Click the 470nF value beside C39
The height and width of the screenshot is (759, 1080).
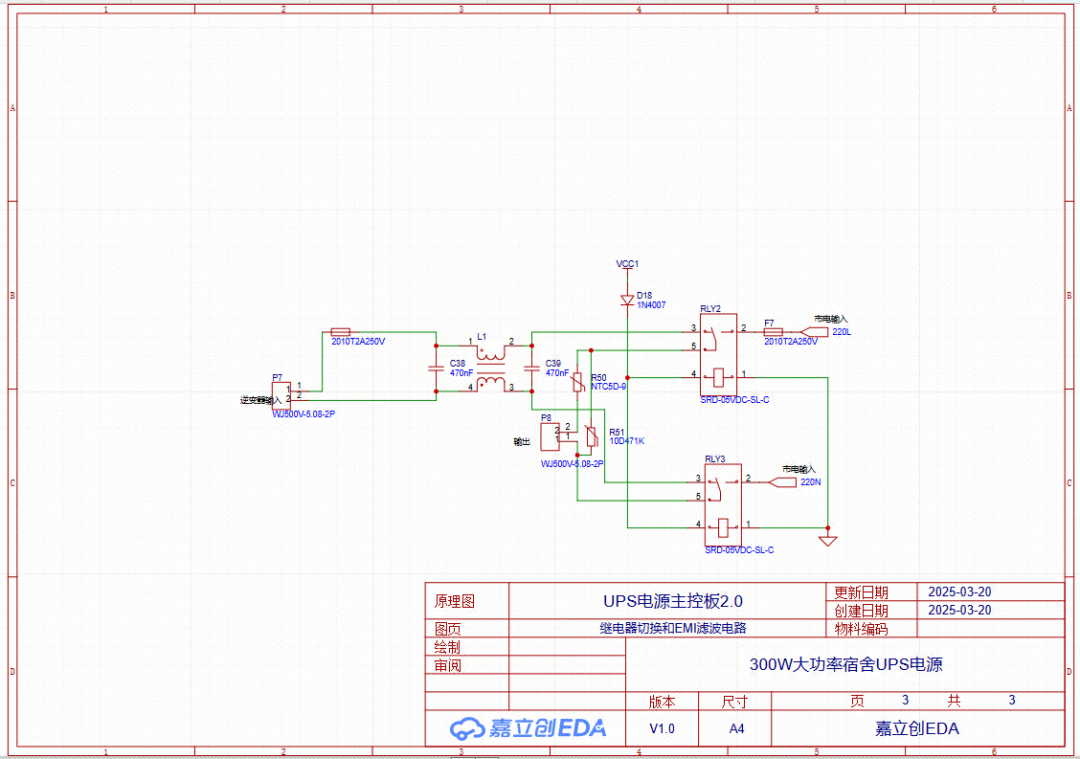pyautogui.click(x=557, y=373)
